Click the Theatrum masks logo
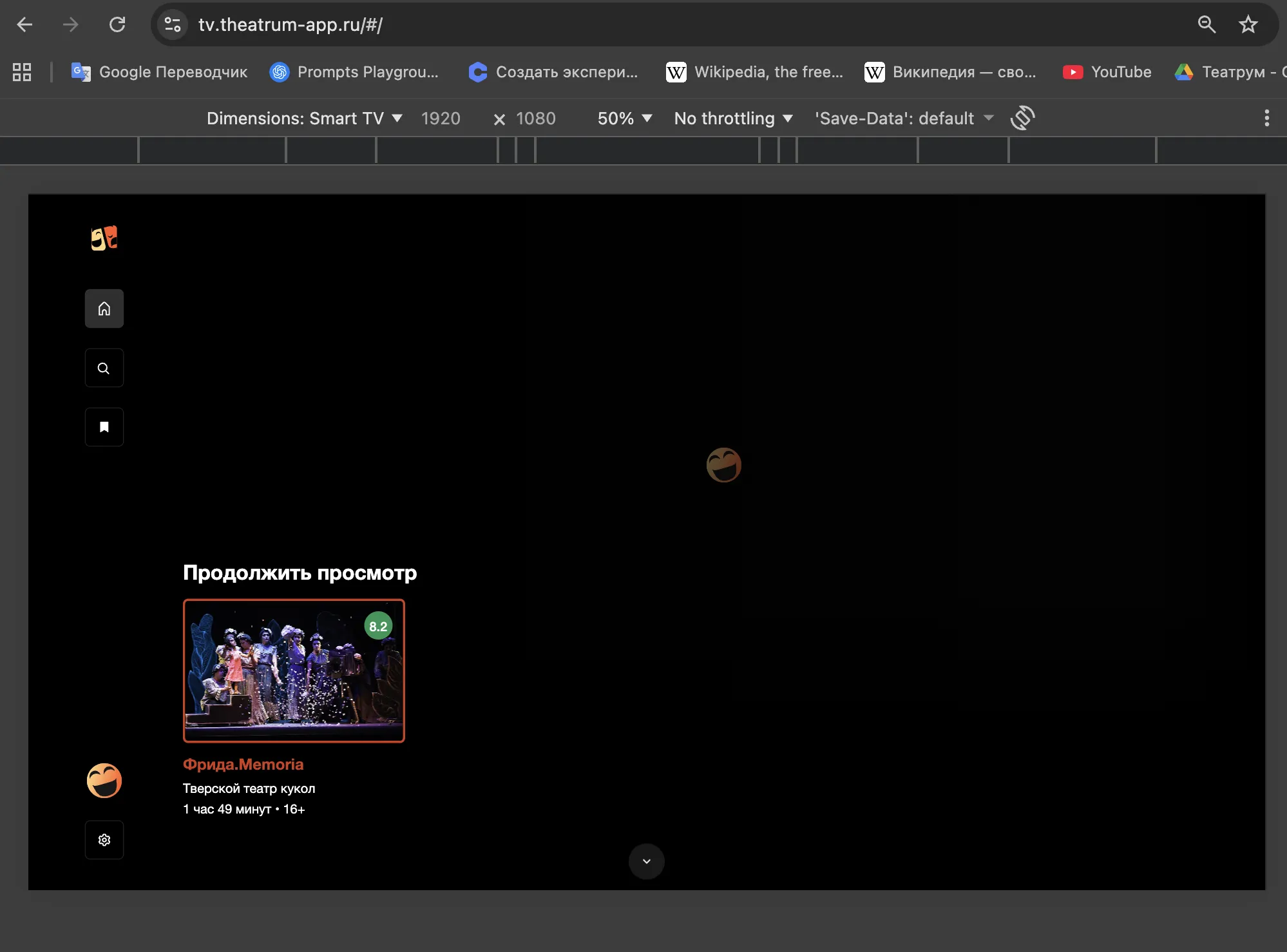 pos(104,238)
